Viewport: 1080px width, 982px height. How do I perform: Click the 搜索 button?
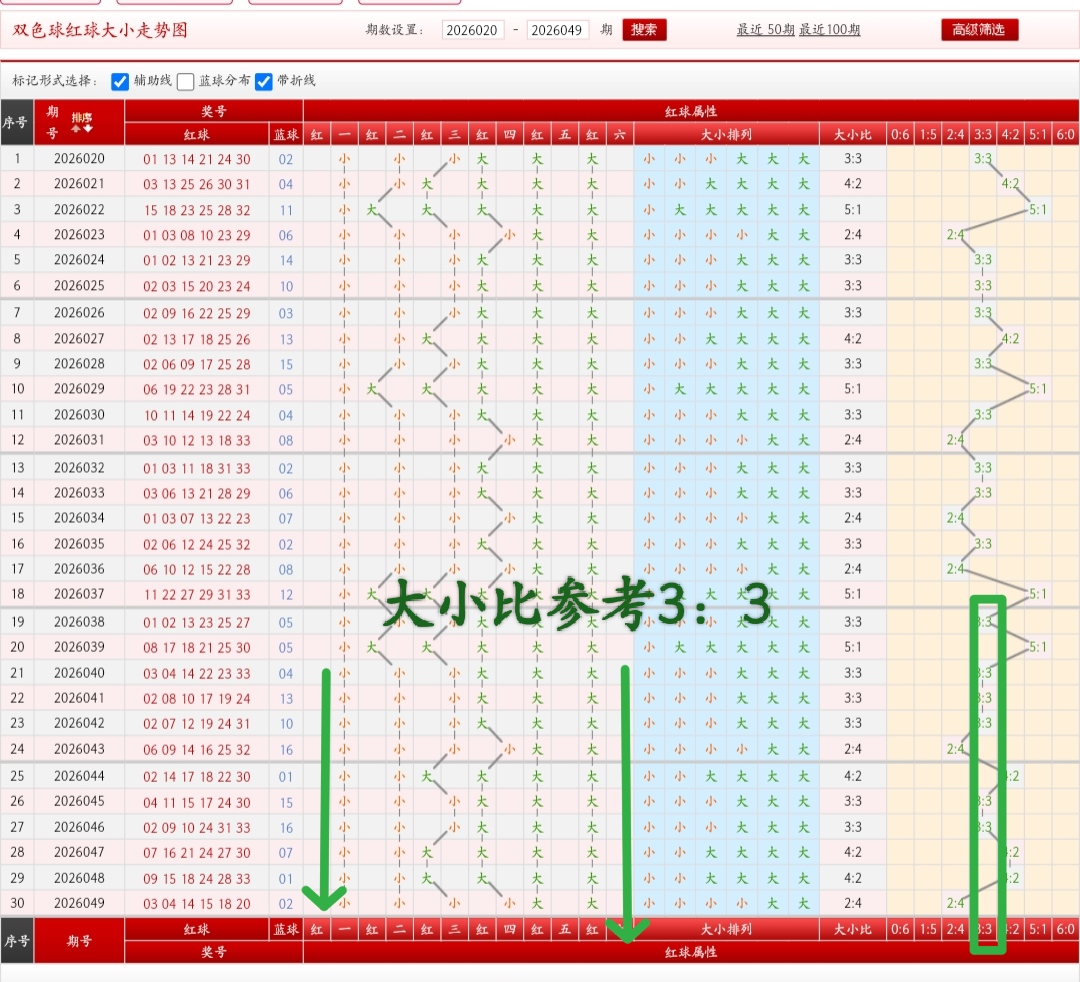644,30
